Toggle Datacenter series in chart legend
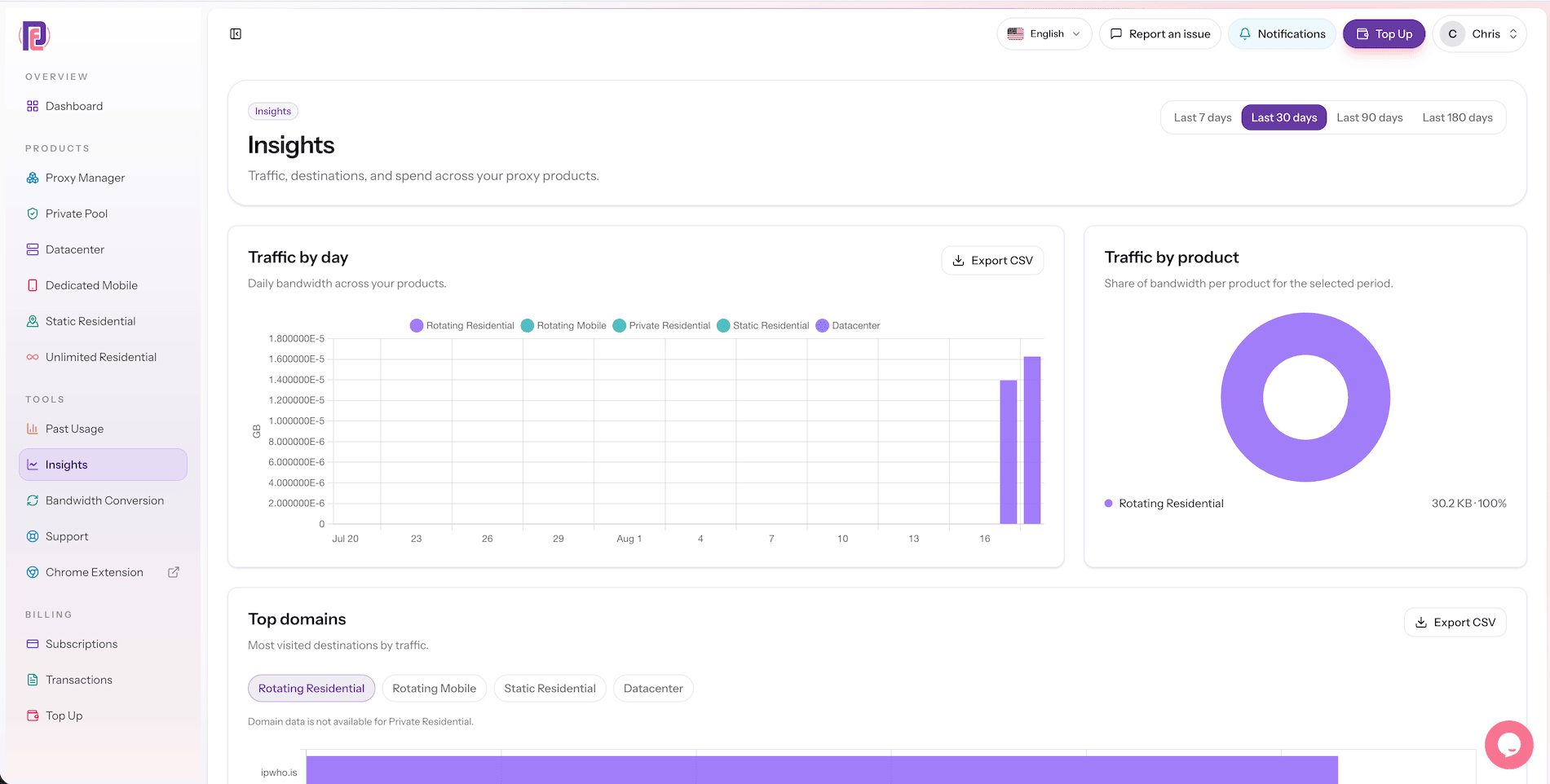Image resolution: width=1550 pixels, height=784 pixels. 848,325
